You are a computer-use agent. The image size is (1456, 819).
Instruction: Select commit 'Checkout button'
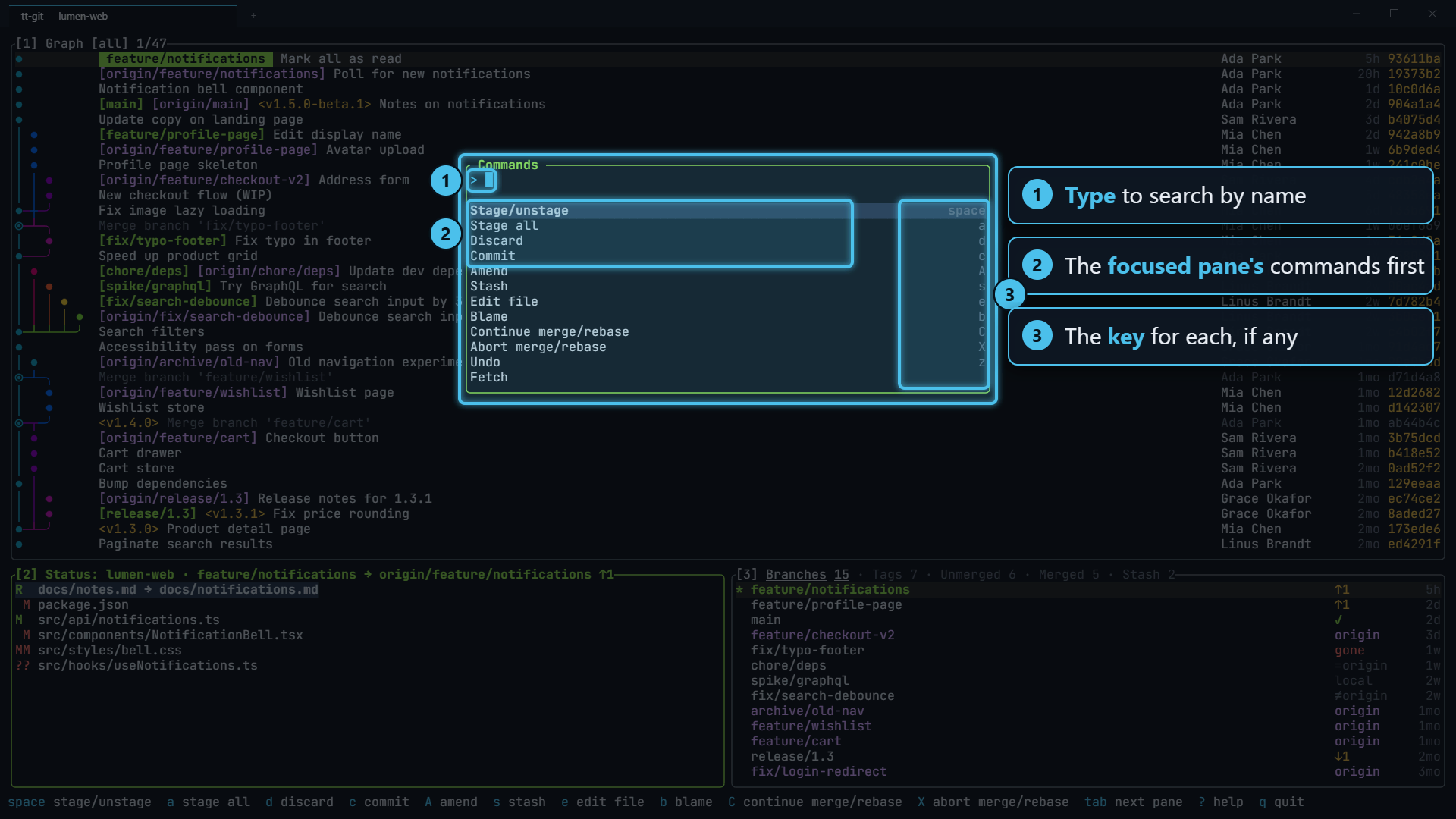[728, 438]
